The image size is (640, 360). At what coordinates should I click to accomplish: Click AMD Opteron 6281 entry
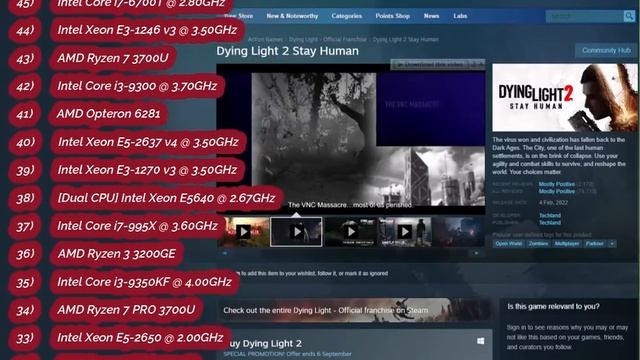click(x=108, y=114)
